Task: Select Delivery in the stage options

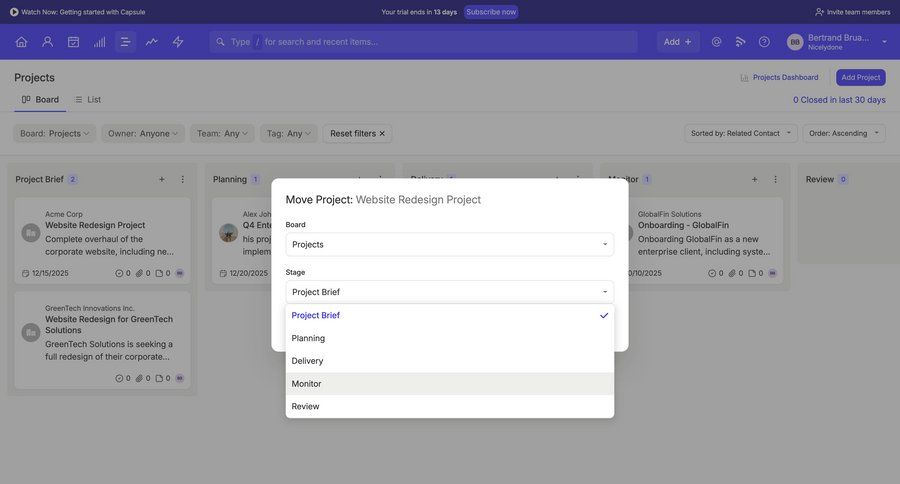Action: point(449,361)
